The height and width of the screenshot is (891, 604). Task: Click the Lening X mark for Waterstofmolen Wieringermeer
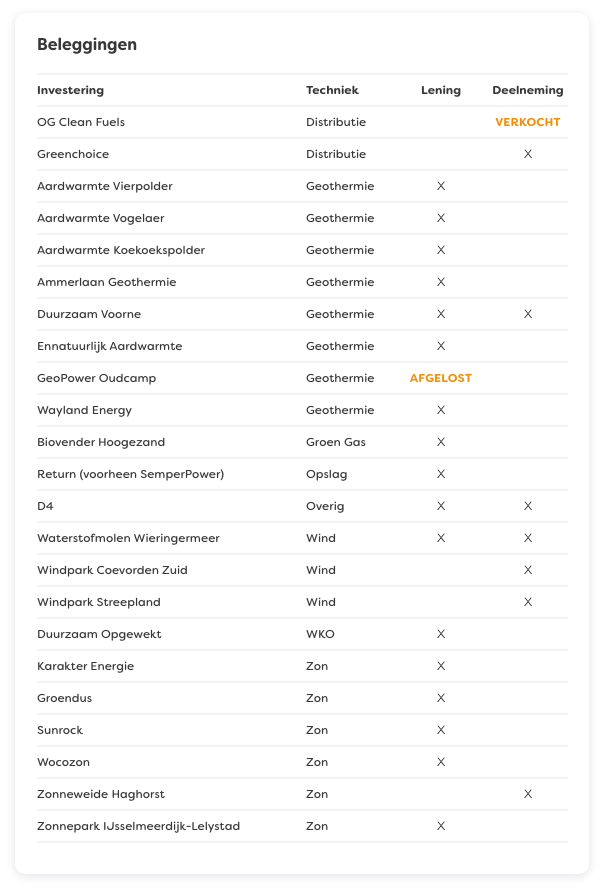[x=441, y=538]
